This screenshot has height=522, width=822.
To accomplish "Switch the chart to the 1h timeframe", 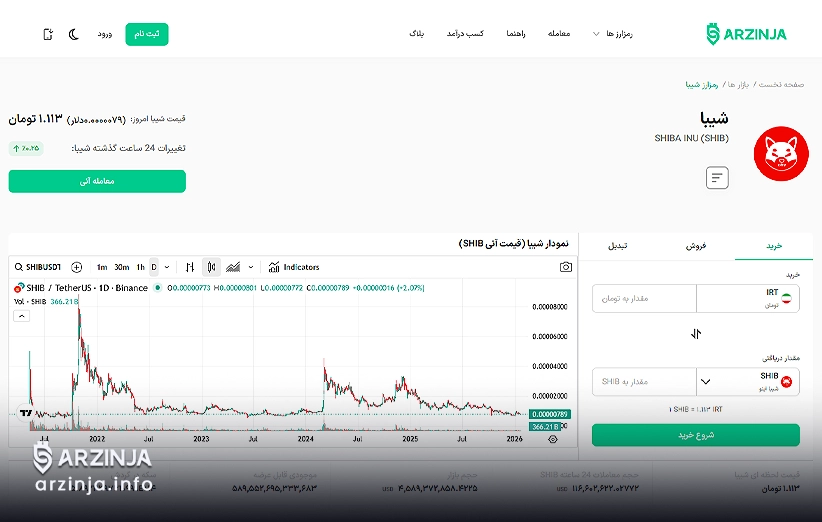I will pos(140,267).
